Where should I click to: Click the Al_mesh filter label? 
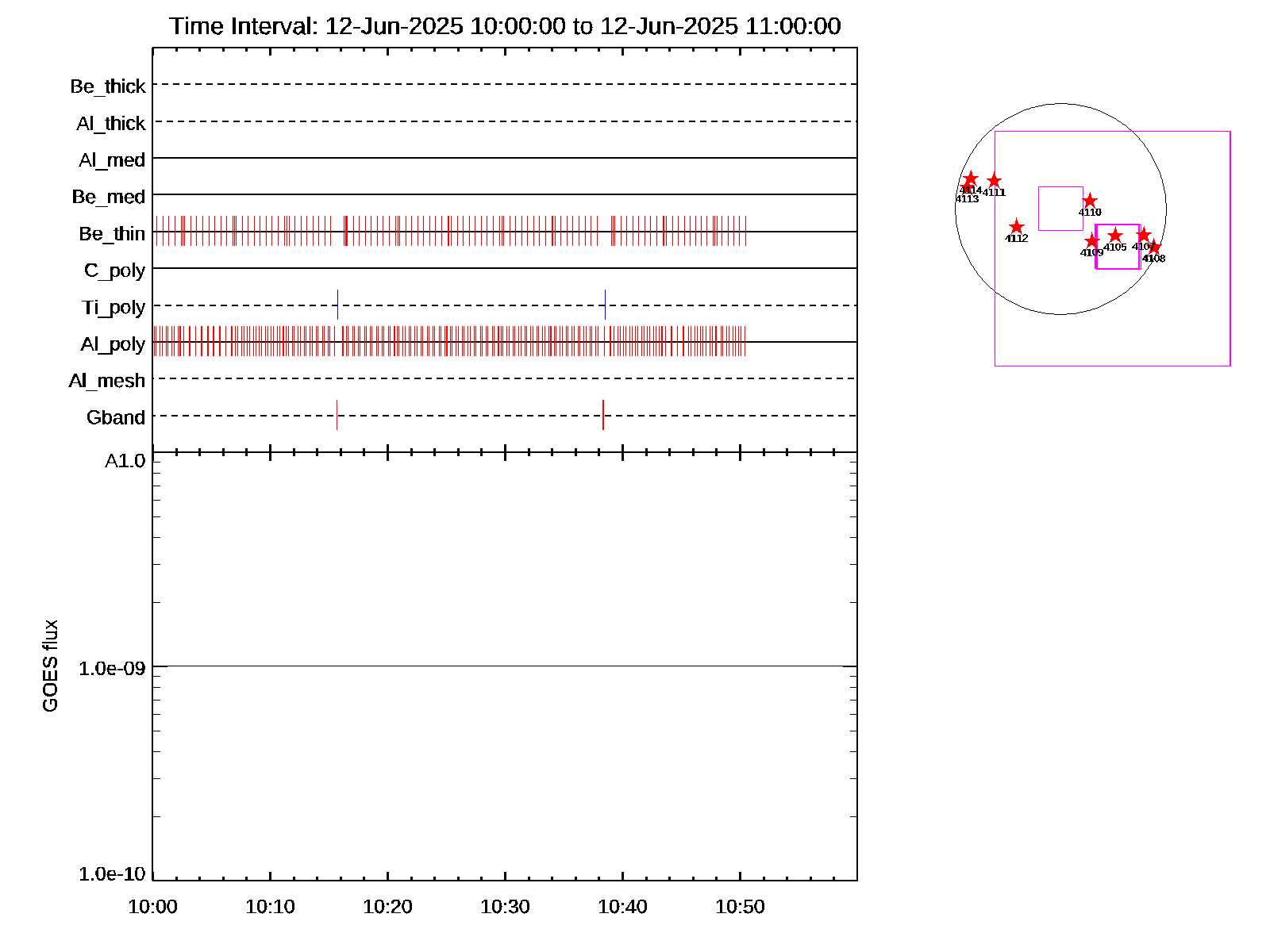(x=107, y=381)
